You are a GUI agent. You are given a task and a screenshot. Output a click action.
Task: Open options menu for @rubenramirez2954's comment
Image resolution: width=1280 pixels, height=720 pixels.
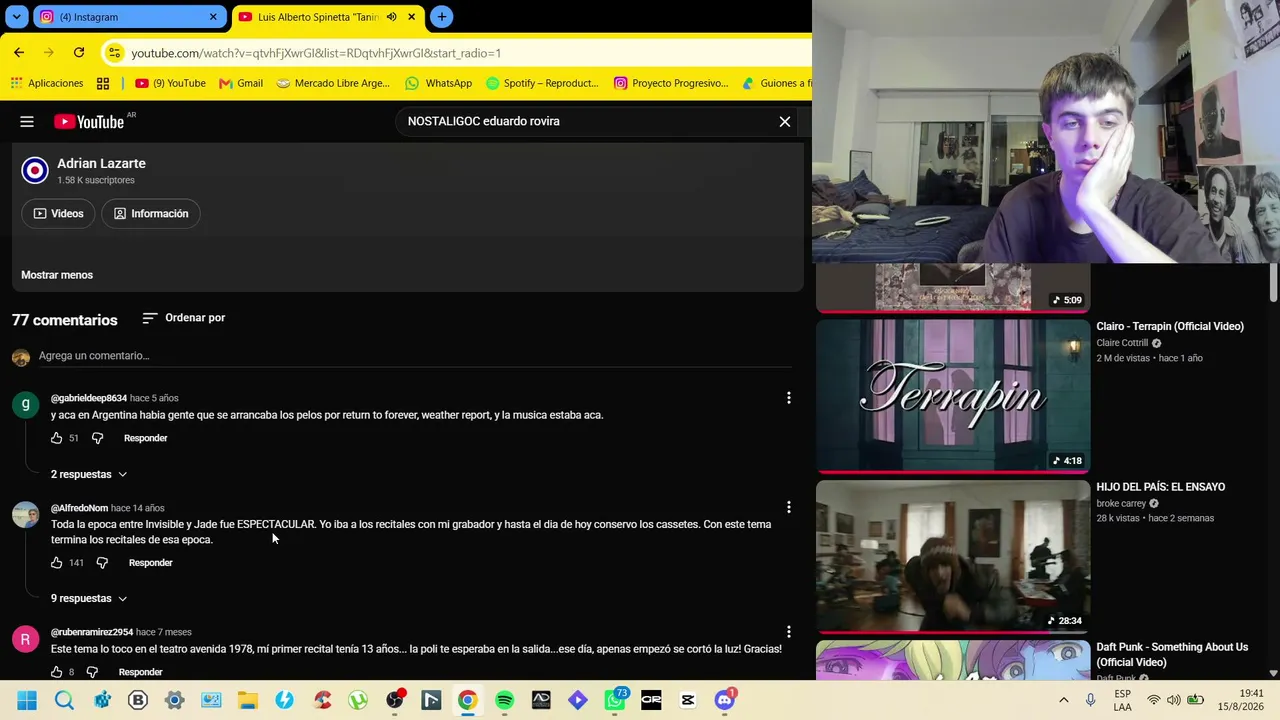pyautogui.click(x=789, y=632)
